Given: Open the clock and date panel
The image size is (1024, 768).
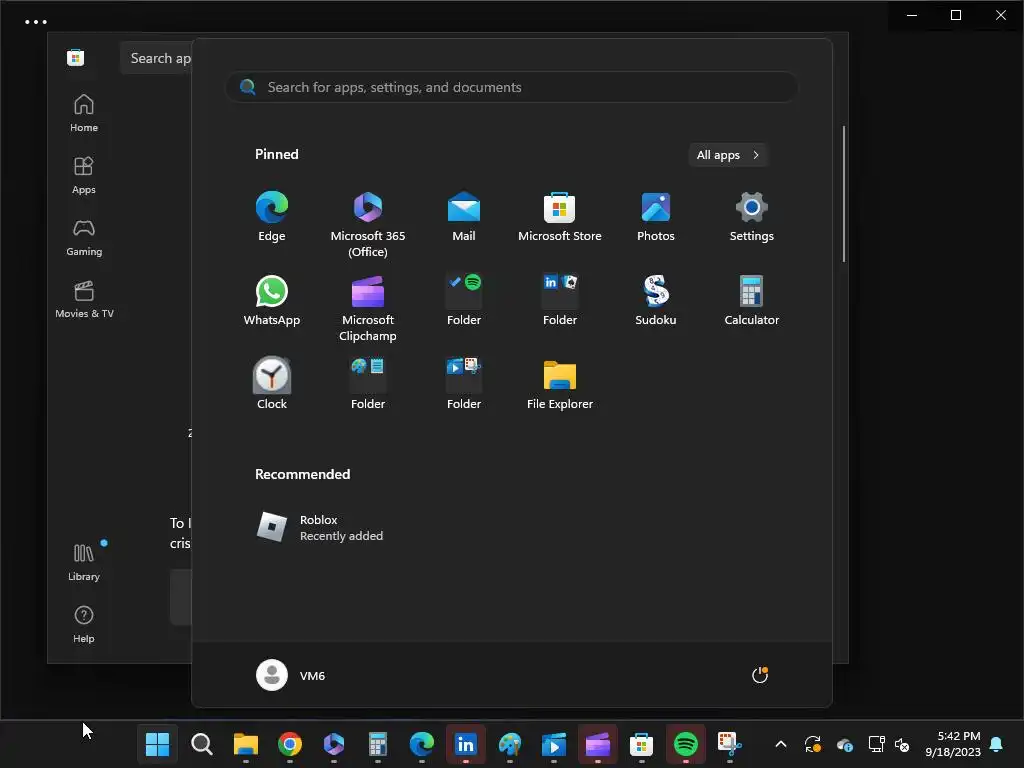Looking at the screenshot, I should tap(953, 744).
